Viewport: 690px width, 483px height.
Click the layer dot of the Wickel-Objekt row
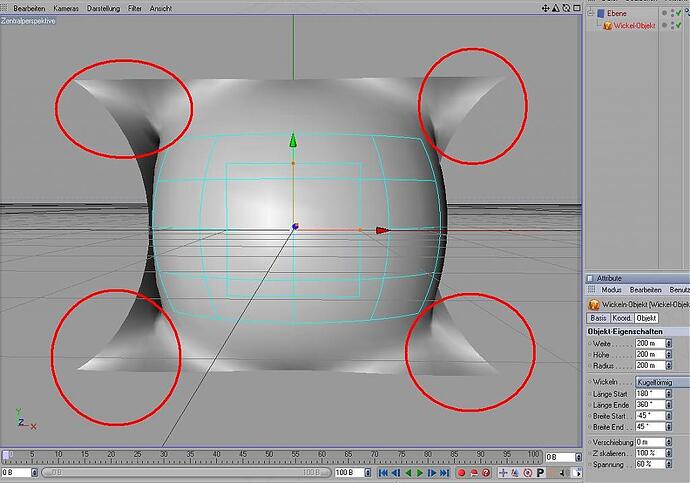tap(664, 26)
